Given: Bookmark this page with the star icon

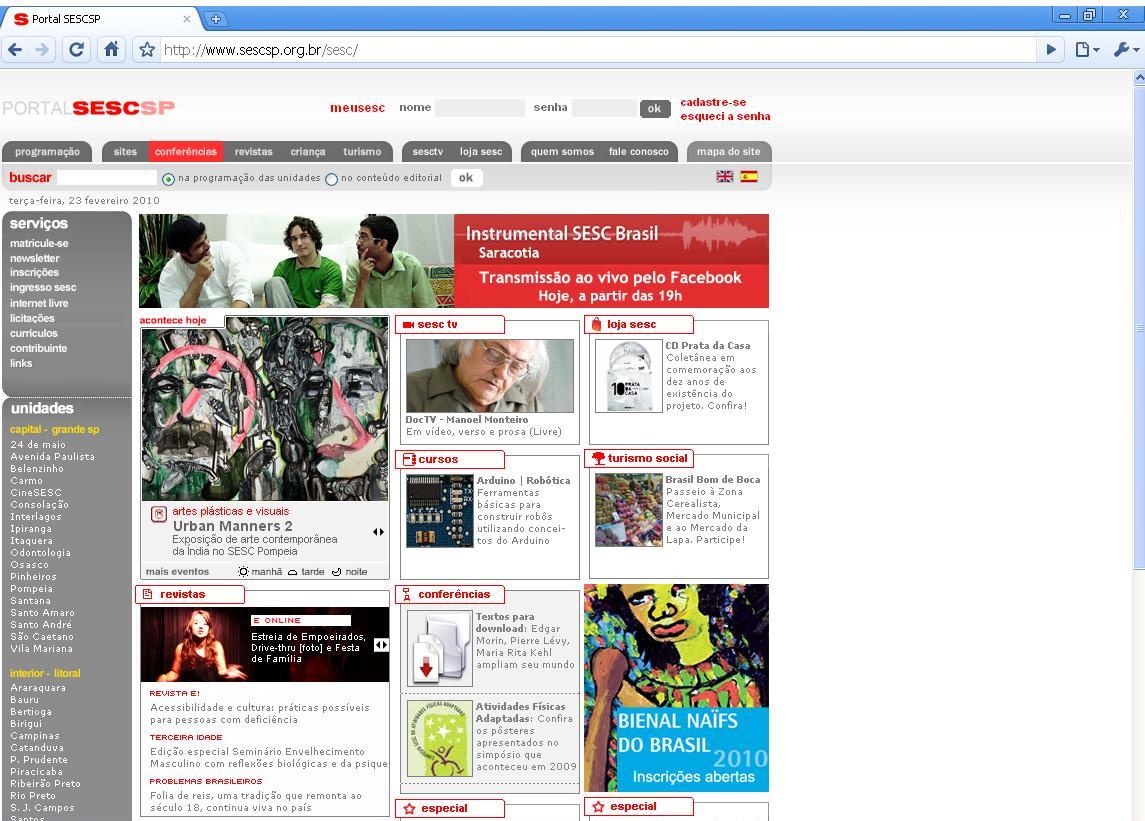Looking at the screenshot, I should point(147,50).
